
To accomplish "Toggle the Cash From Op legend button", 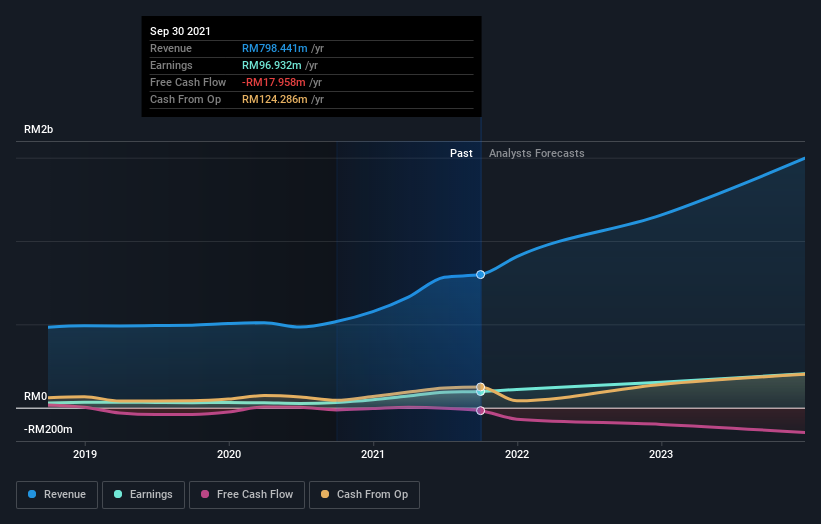I will [364, 495].
